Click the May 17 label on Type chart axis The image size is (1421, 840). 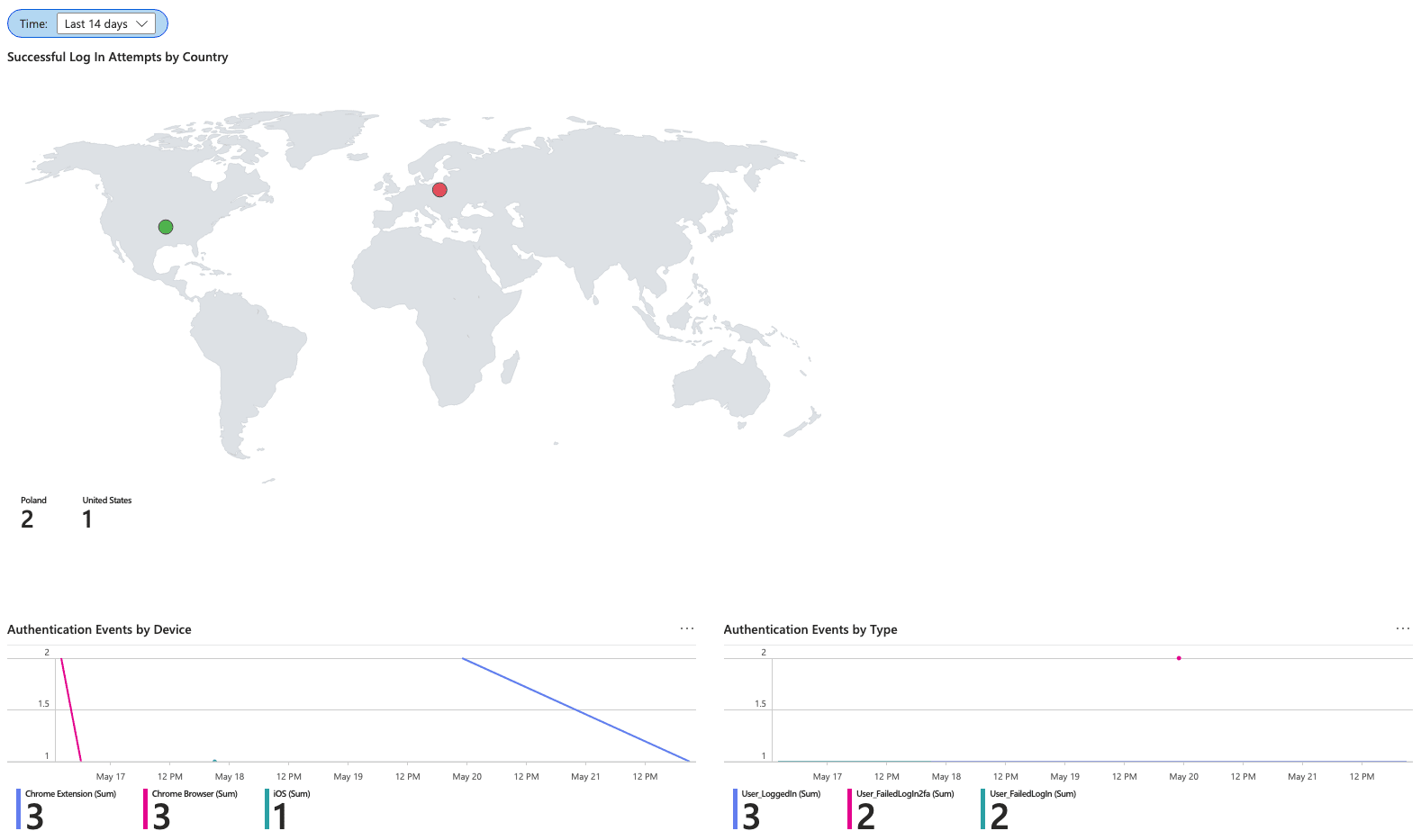point(827,776)
